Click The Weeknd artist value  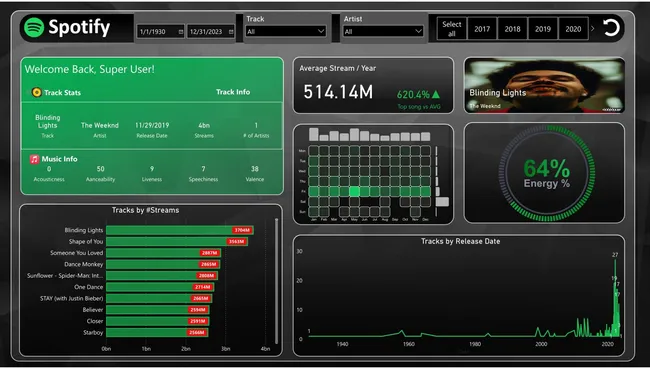pyautogui.click(x=99, y=125)
